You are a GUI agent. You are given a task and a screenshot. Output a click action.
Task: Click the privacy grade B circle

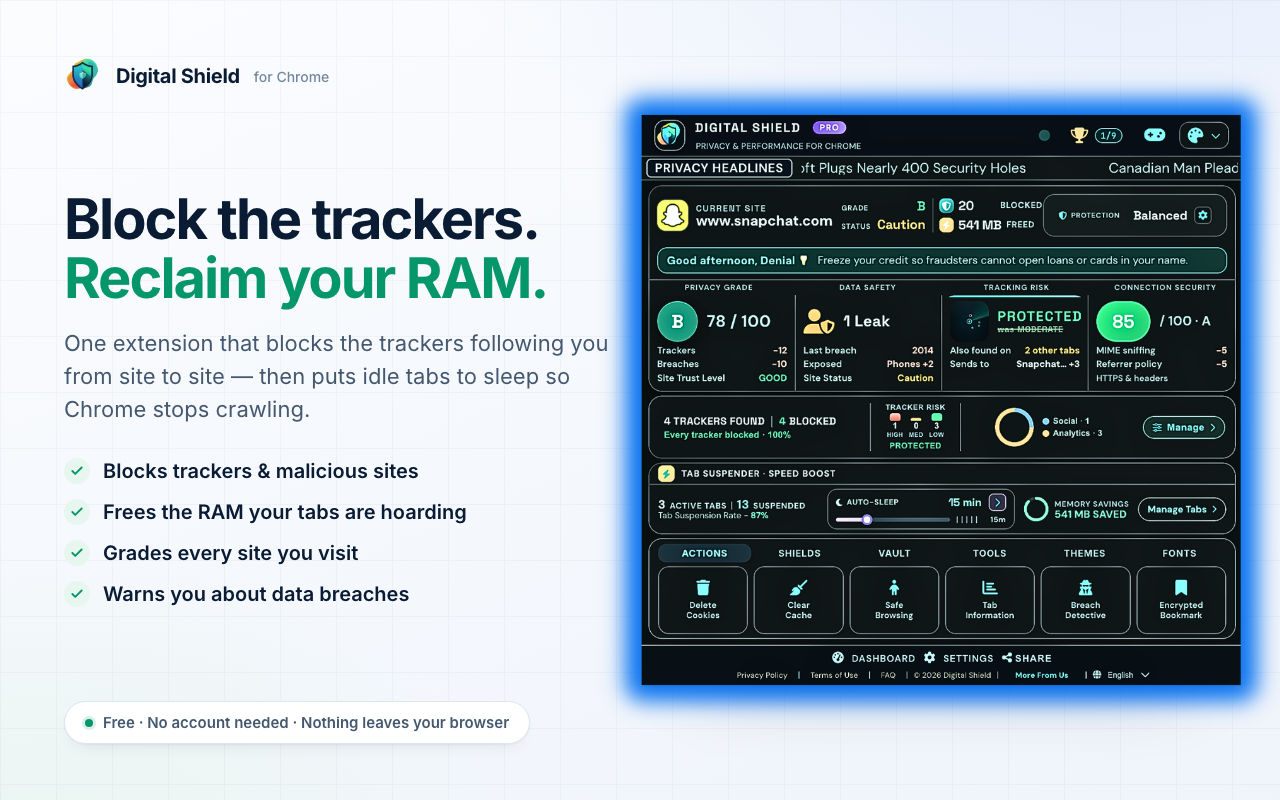677,321
